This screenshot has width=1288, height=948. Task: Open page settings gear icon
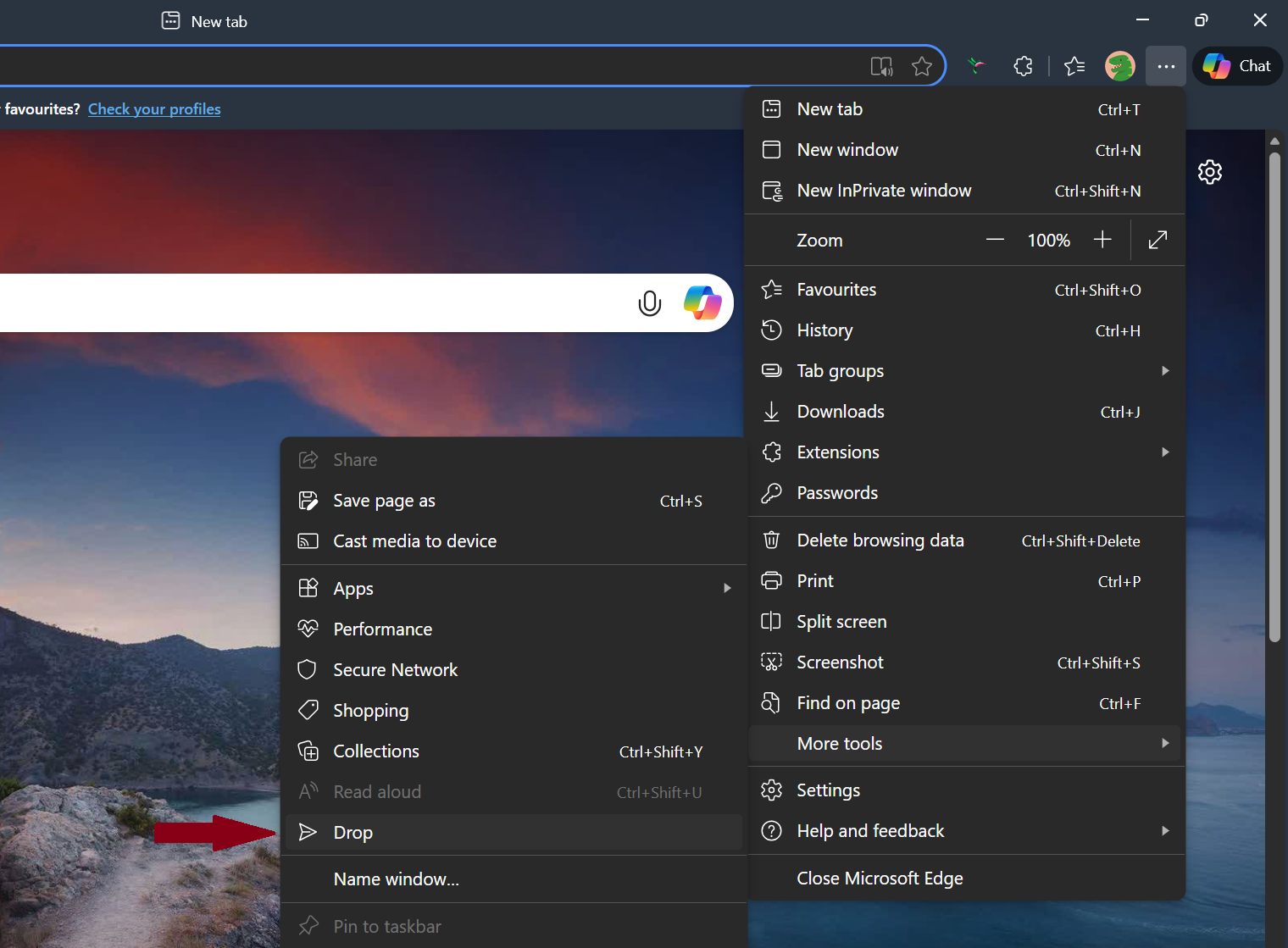(1209, 172)
